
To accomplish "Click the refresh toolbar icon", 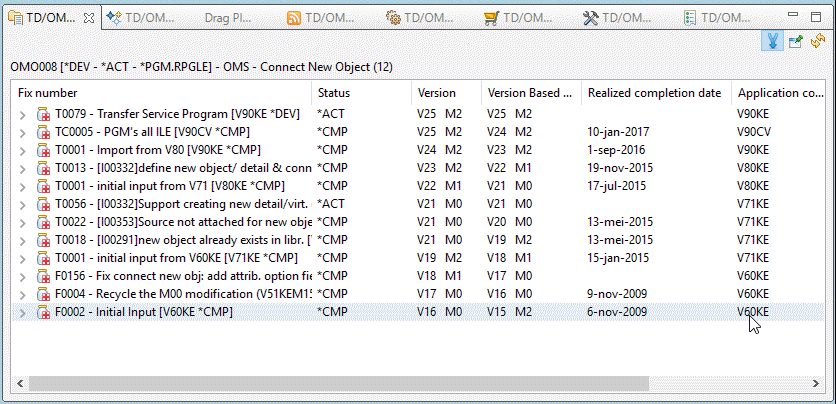I will pyautogui.click(x=818, y=41).
